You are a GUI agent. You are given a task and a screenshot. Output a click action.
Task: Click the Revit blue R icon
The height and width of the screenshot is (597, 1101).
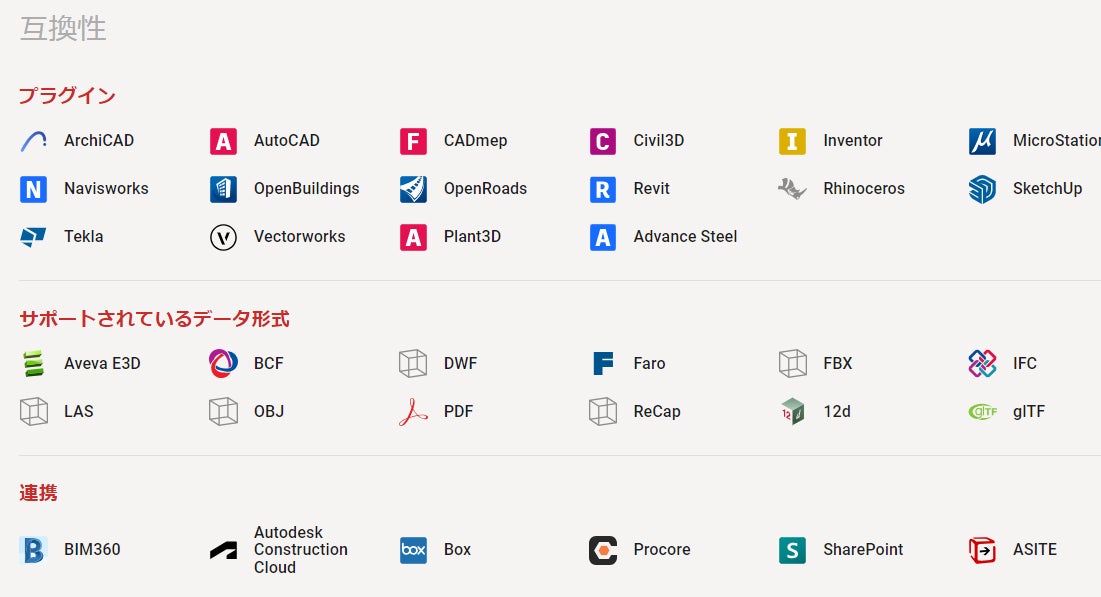tap(602, 189)
